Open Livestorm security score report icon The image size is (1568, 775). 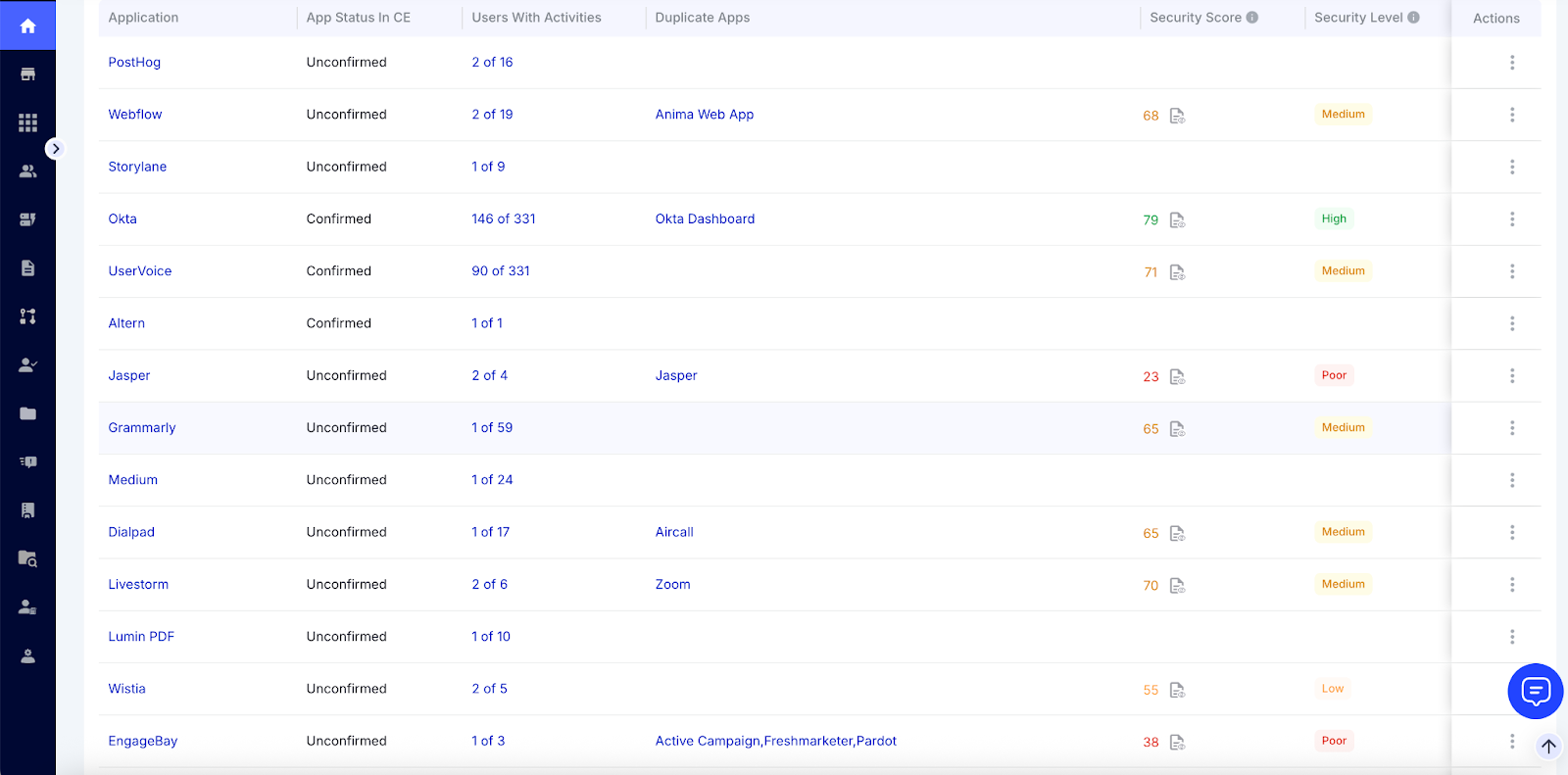point(1177,586)
